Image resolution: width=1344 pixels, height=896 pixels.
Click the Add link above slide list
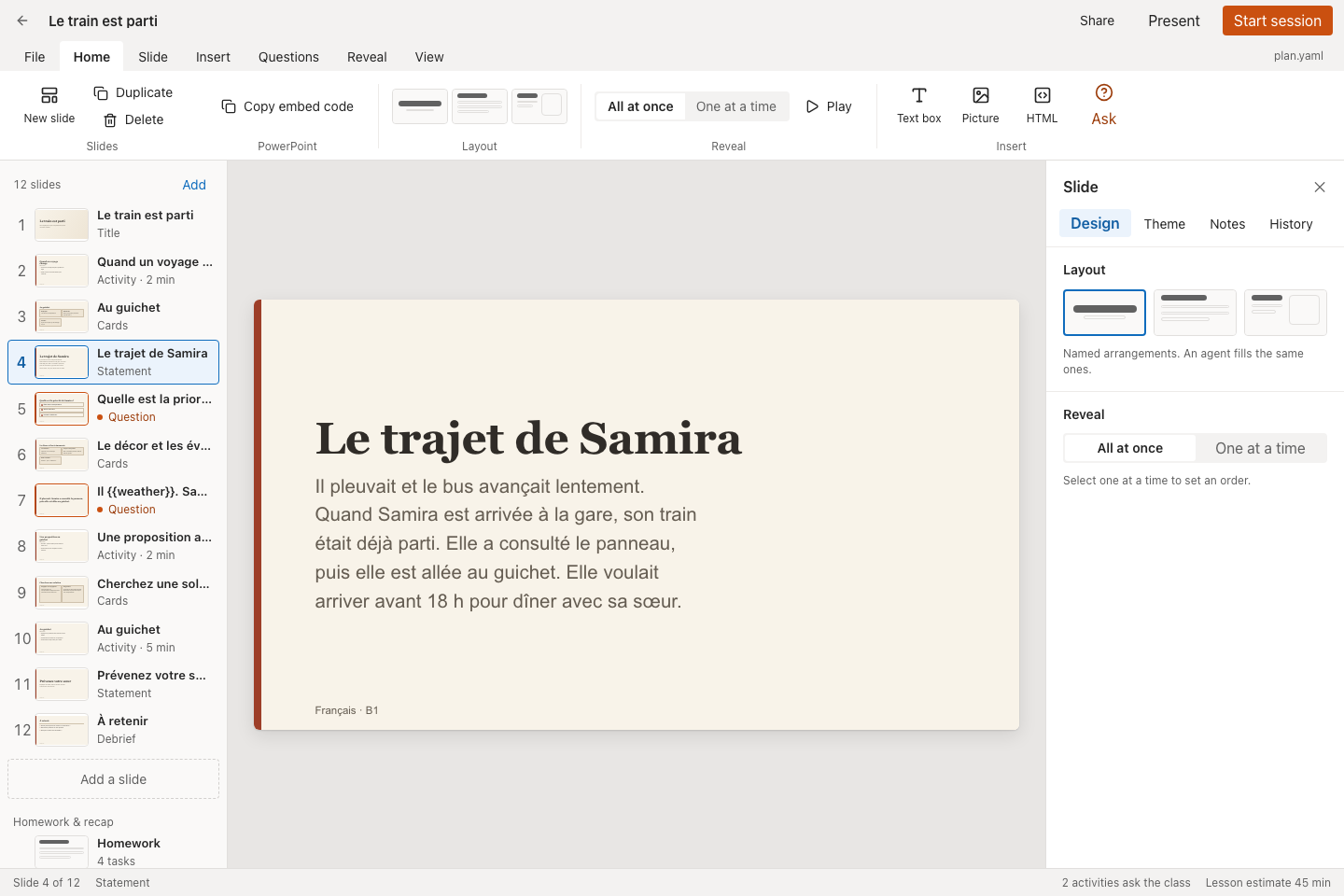click(194, 185)
